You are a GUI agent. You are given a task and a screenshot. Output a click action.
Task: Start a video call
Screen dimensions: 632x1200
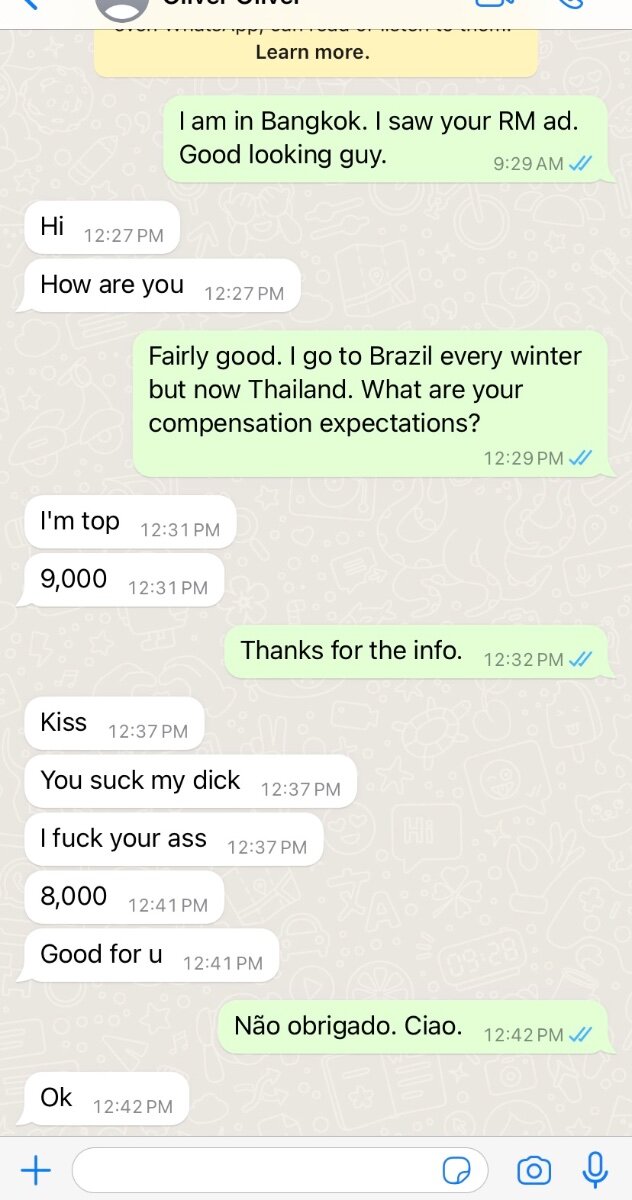click(497, 4)
